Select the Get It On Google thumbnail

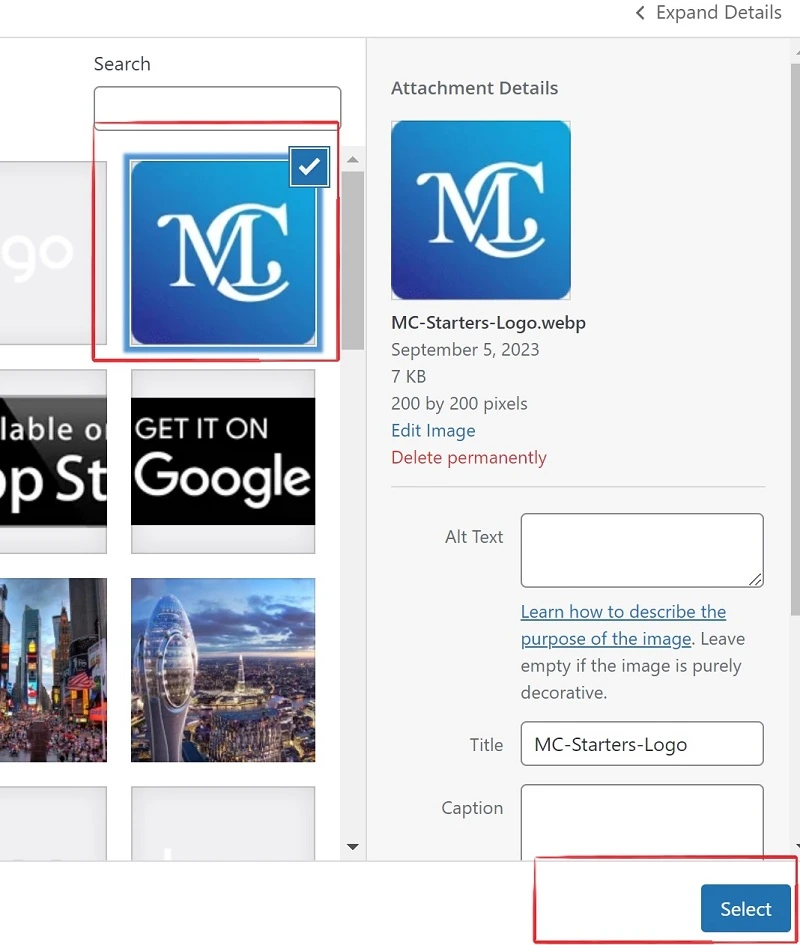(x=223, y=461)
